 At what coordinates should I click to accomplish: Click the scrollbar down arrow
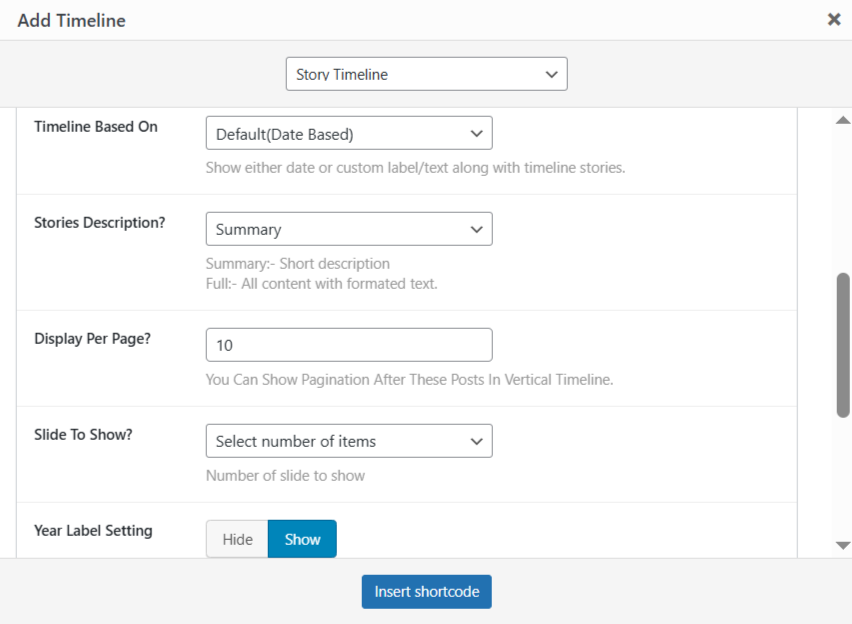[x=842, y=545]
